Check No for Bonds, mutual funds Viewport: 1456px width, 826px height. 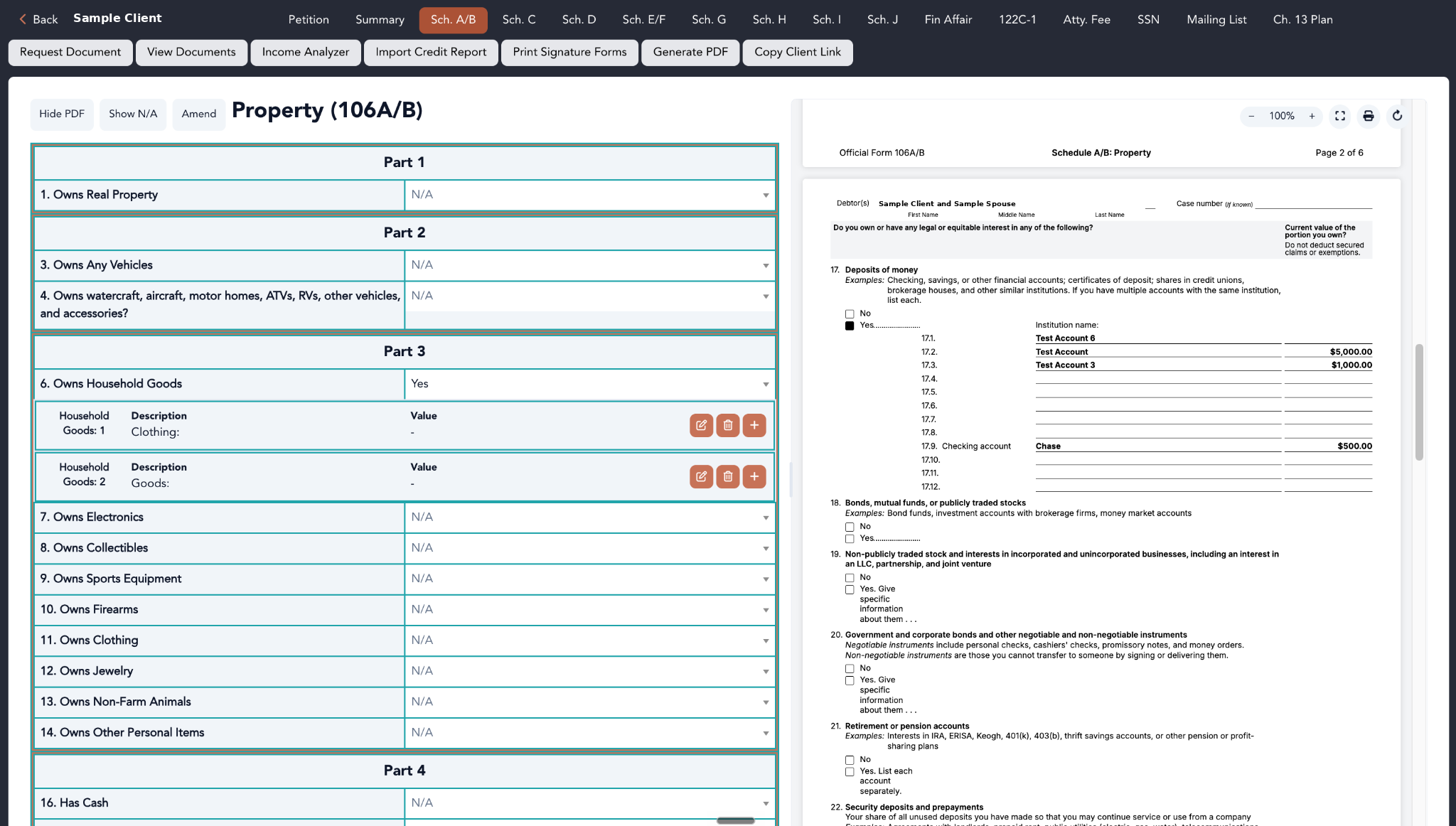point(850,527)
